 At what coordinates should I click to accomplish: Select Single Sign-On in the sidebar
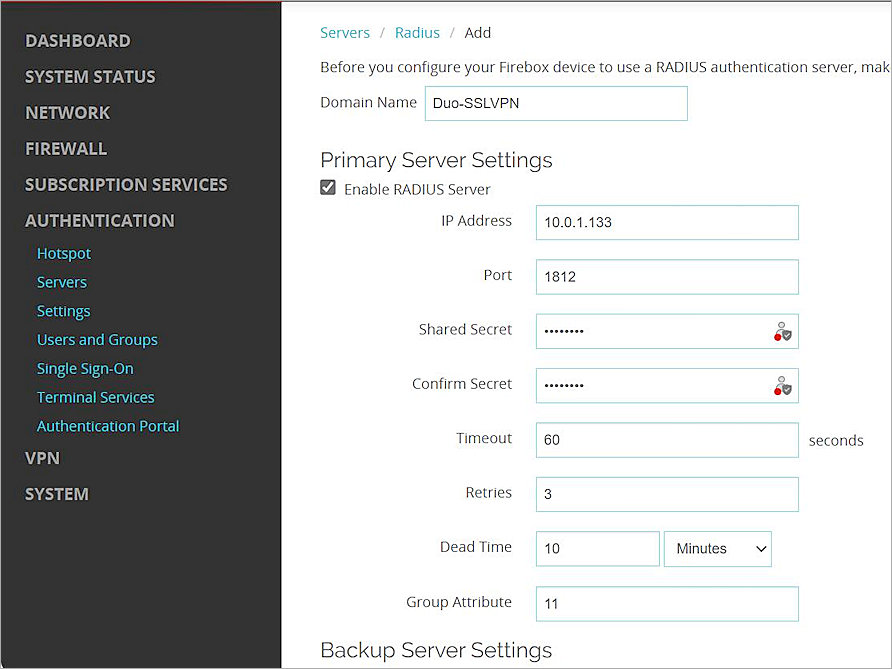pos(85,368)
